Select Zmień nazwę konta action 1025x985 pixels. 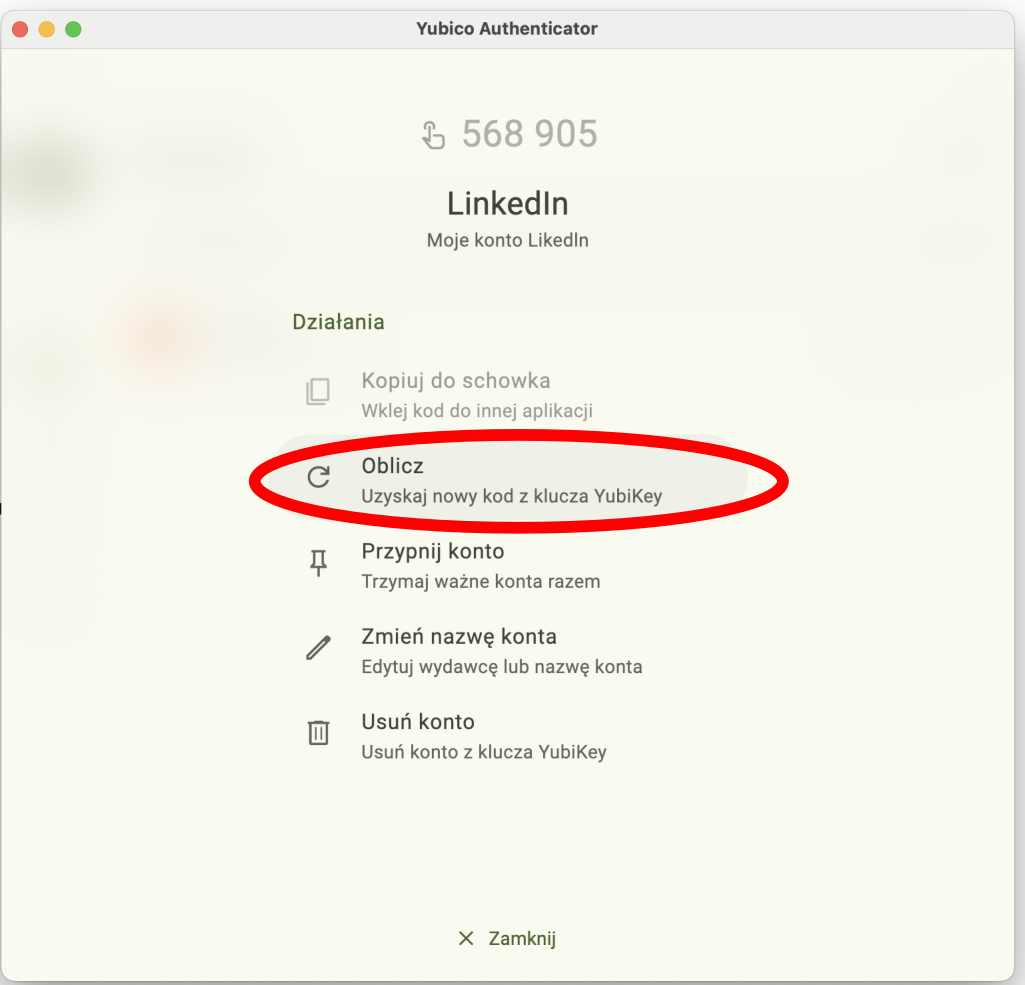458,637
